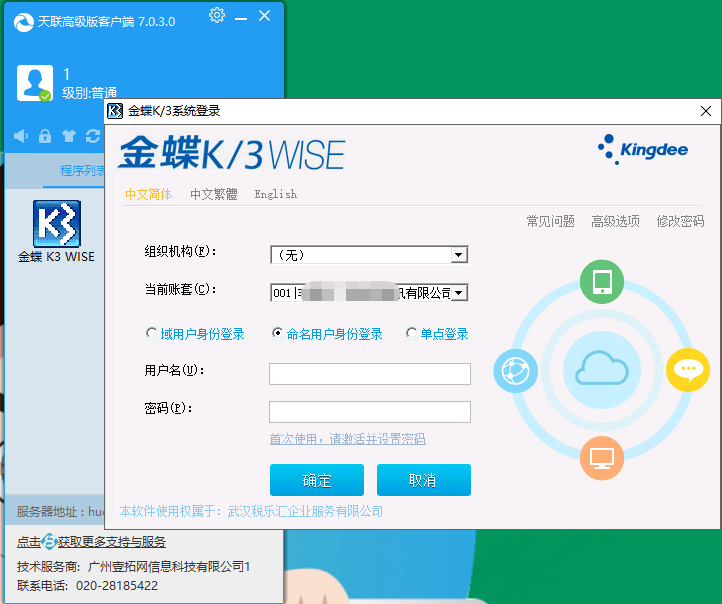
Task: Click the speaker icon in 天联 toolbar
Action: [x=21, y=136]
